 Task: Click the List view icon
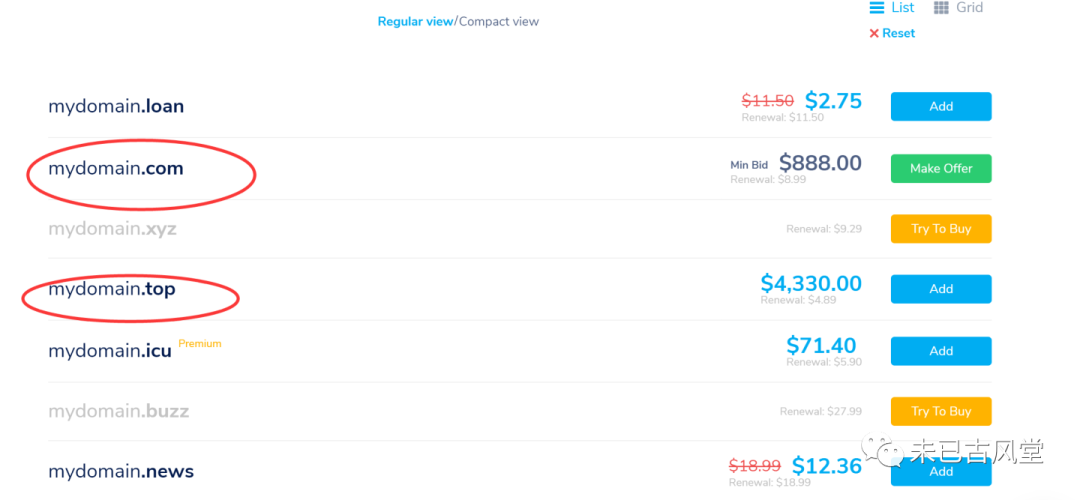click(x=876, y=8)
